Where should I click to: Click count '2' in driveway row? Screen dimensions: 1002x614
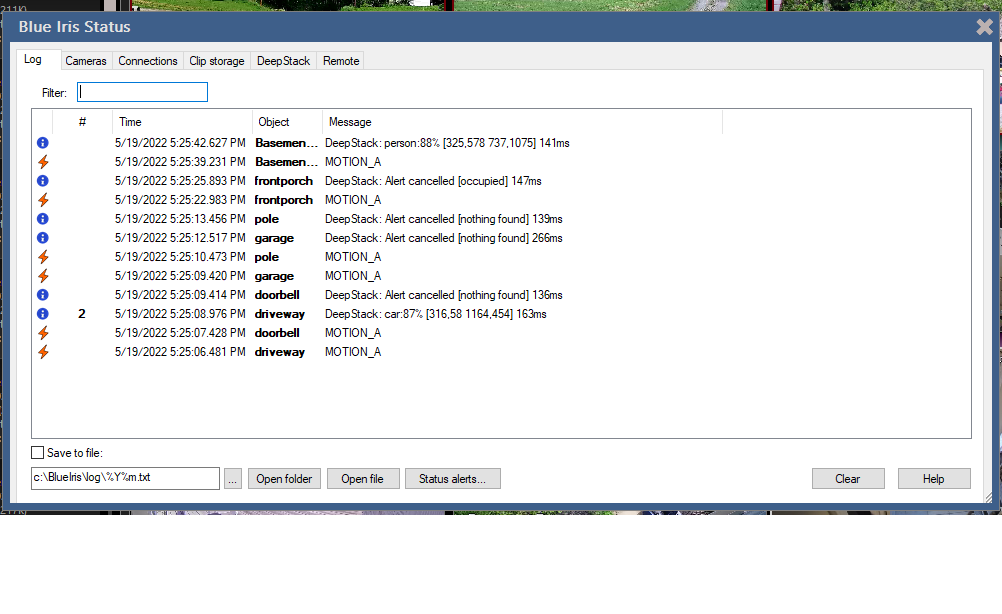(x=82, y=314)
